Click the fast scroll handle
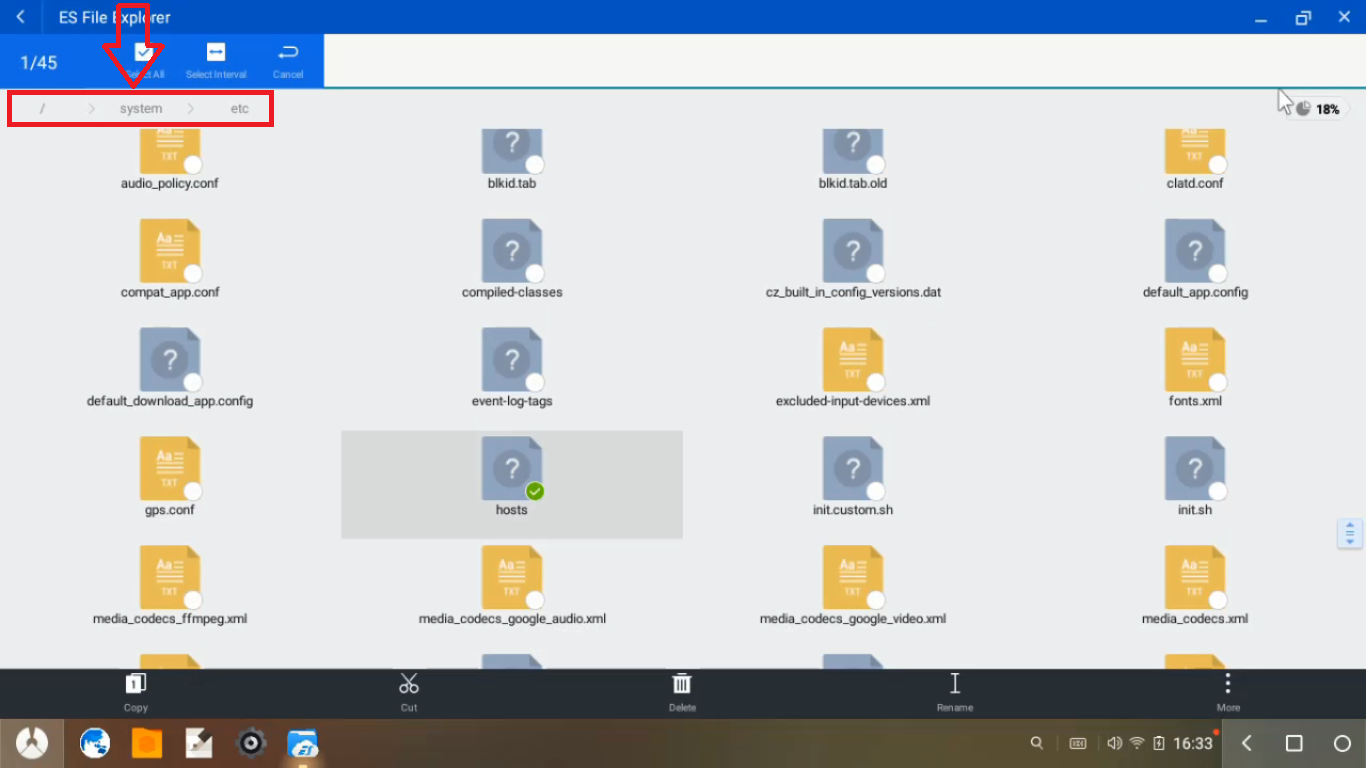Image resolution: width=1366 pixels, height=768 pixels. 1350,533
